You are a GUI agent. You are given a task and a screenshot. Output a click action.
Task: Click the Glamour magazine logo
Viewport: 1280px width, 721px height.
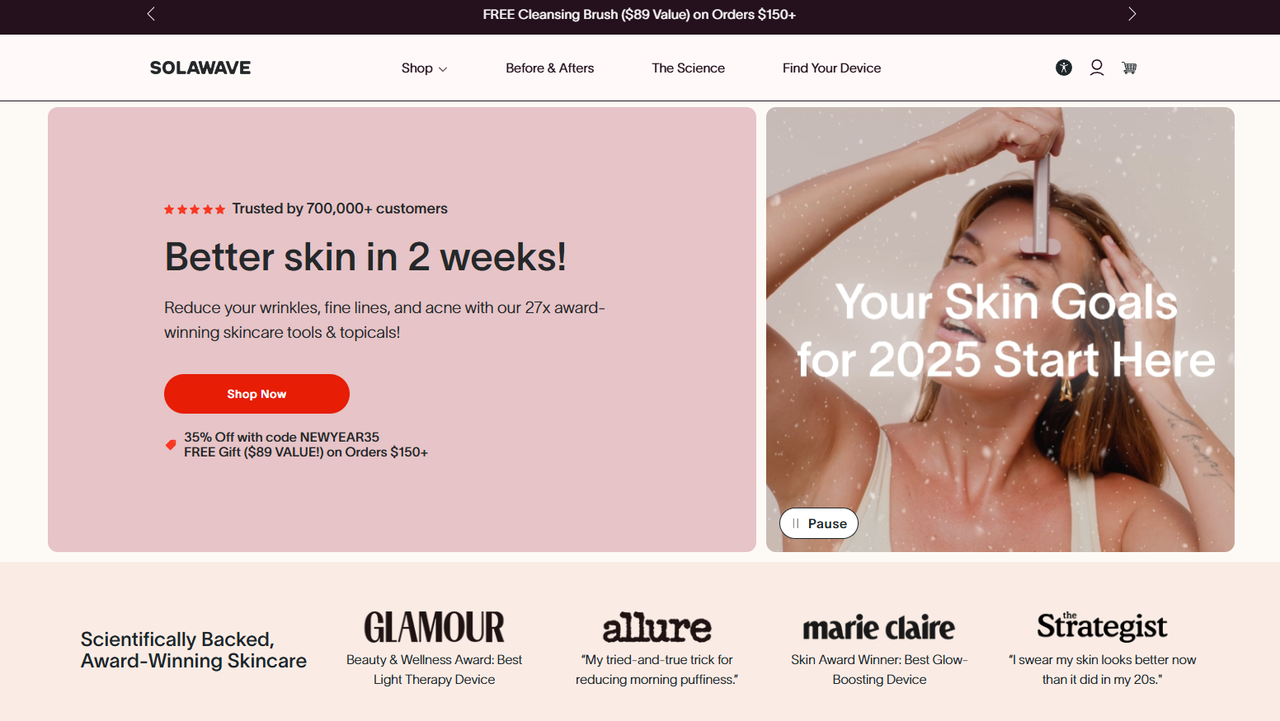pyautogui.click(x=434, y=627)
